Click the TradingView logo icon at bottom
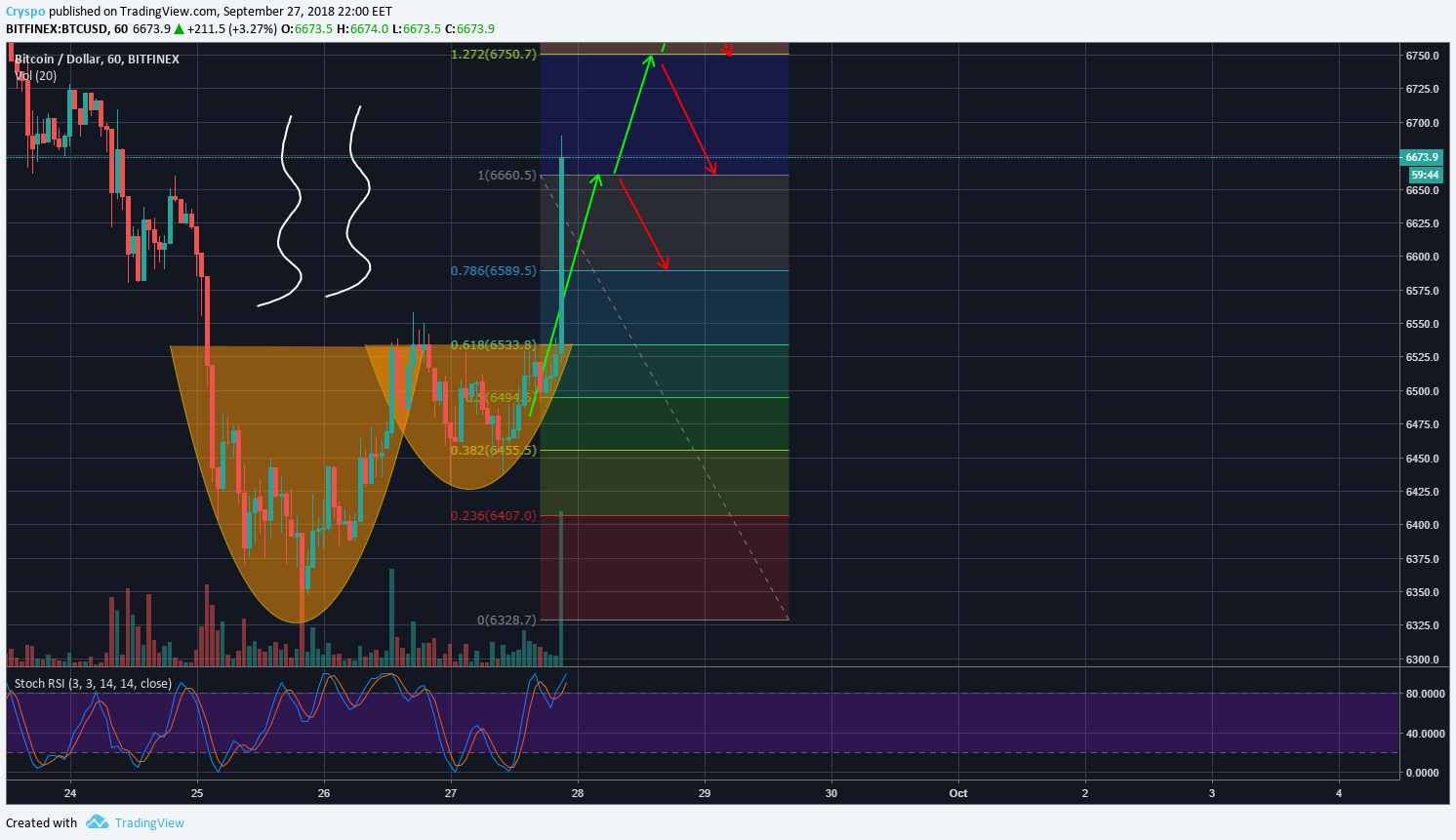Viewport: 1456px width, 840px height. pyautogui.click(x=97, y=822)
